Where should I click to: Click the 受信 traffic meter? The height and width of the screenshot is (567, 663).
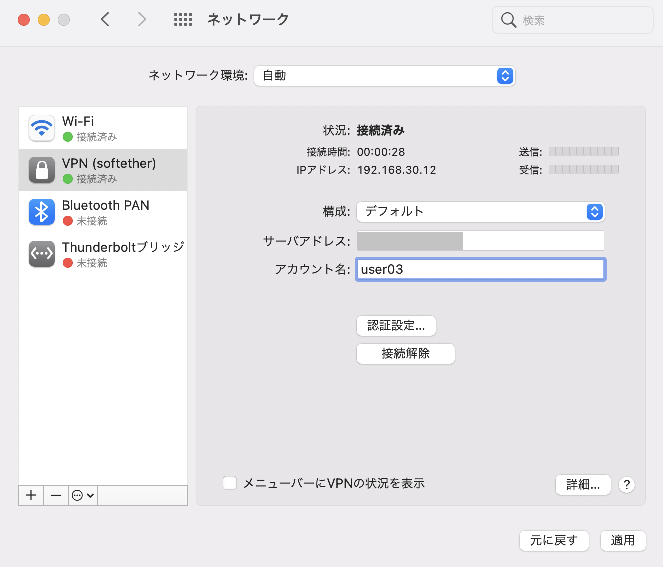[584, 170]
